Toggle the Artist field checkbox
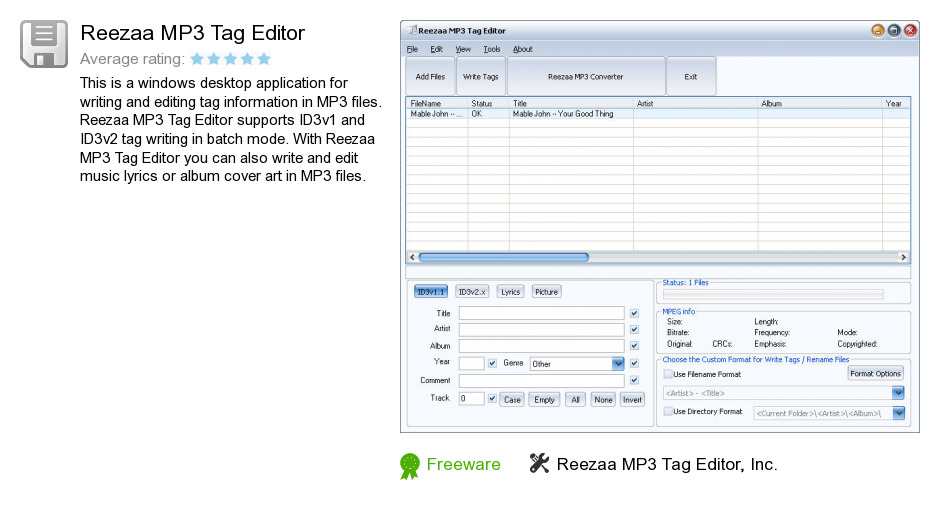Image resolution: width=940 pixels, height=510 pixels. 634,330
